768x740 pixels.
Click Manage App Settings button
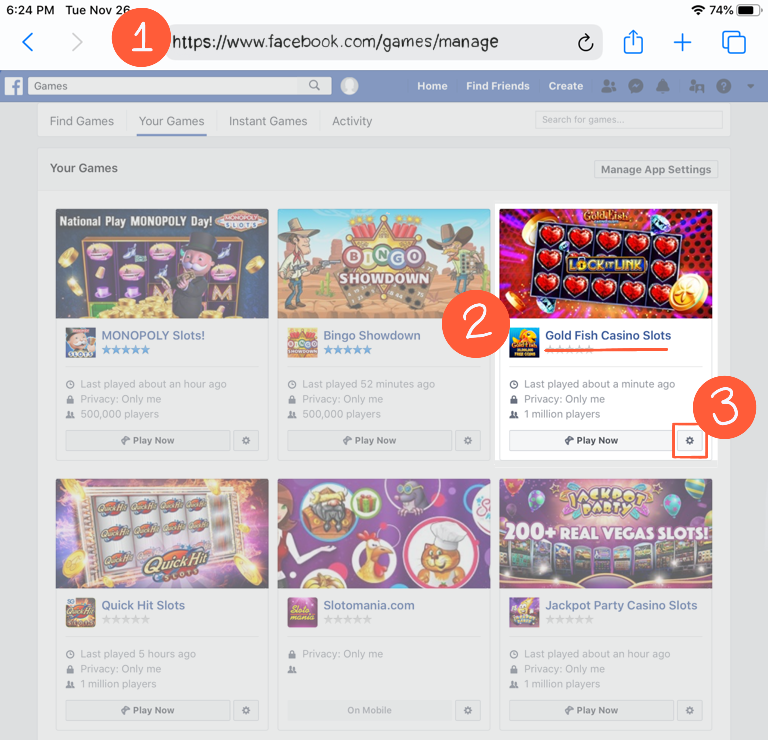656,169
